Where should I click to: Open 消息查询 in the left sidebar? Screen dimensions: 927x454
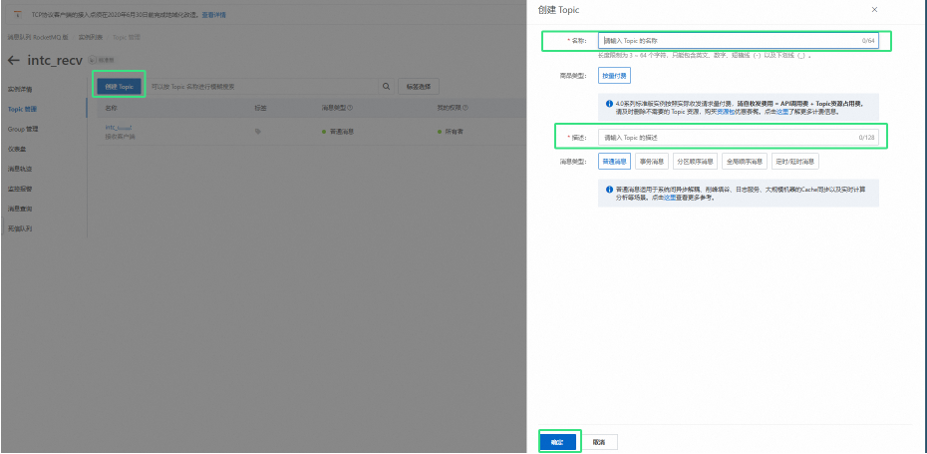[20, 209]
